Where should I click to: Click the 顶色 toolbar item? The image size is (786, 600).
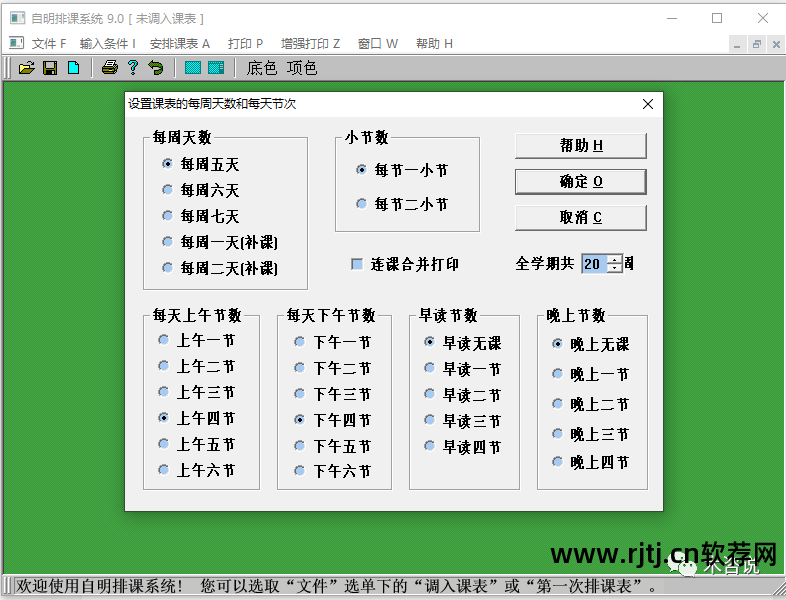click(302, 68)
